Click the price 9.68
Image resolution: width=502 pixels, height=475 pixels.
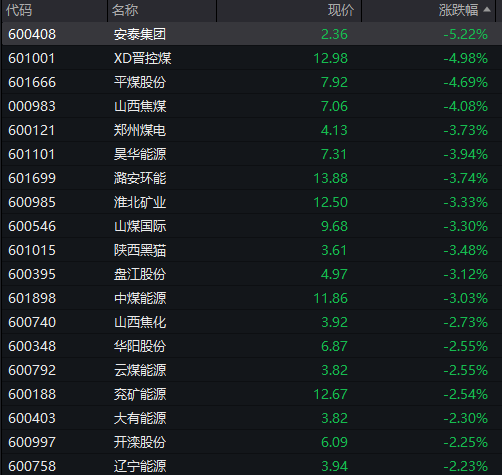334,226
